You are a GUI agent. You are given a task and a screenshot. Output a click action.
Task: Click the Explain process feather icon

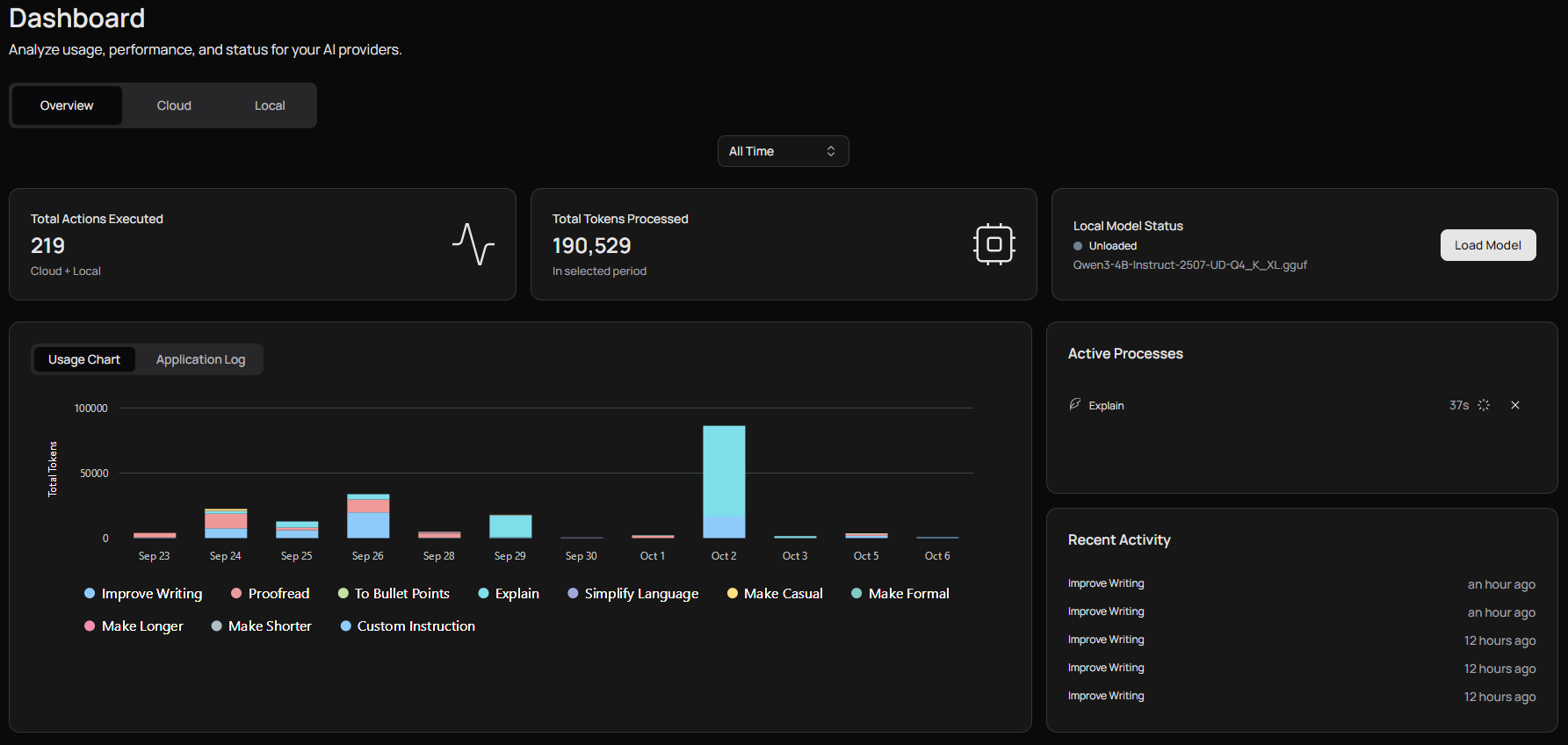point(1074,405)
